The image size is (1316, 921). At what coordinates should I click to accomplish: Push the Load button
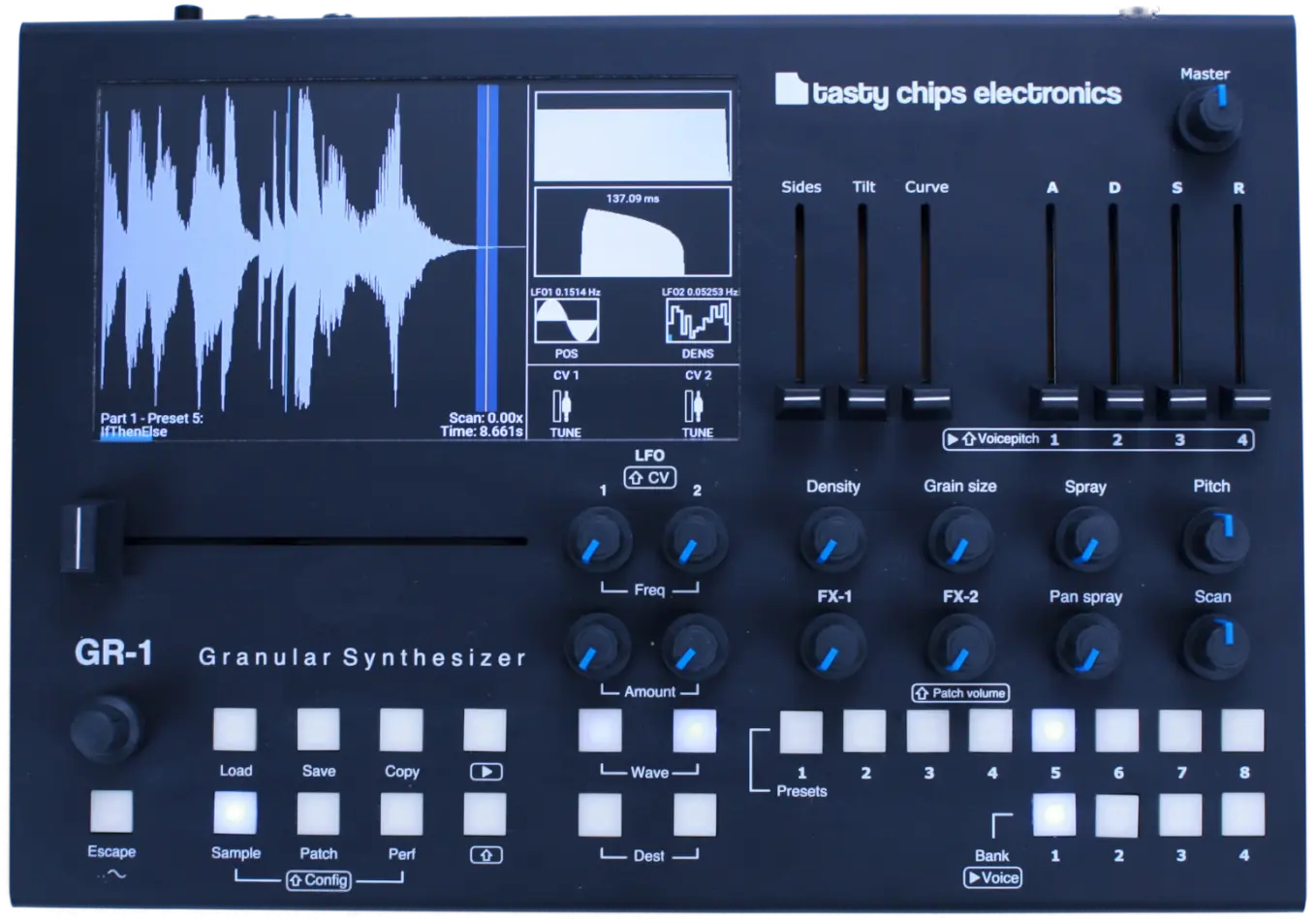point(235,730)
